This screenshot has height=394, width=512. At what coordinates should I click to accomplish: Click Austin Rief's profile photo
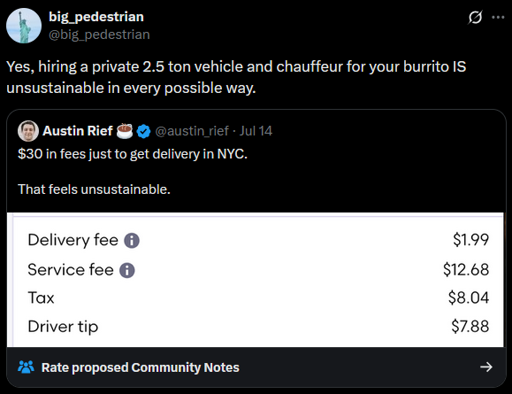point(28,131)
